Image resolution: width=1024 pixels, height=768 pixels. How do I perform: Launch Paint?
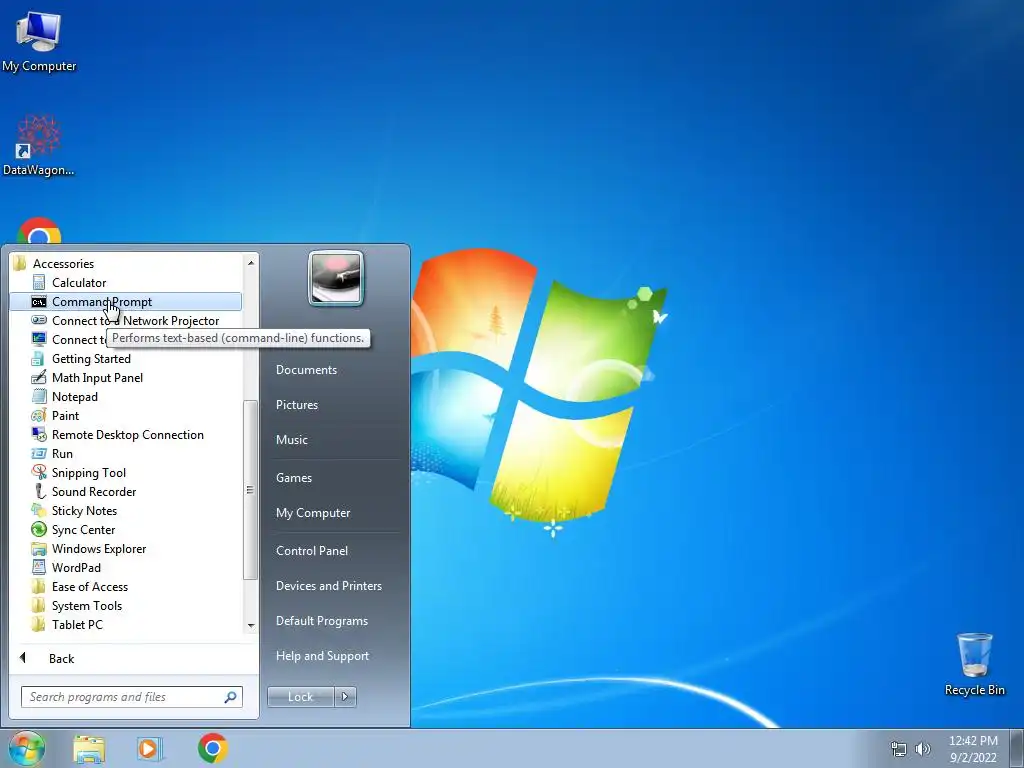125,415
